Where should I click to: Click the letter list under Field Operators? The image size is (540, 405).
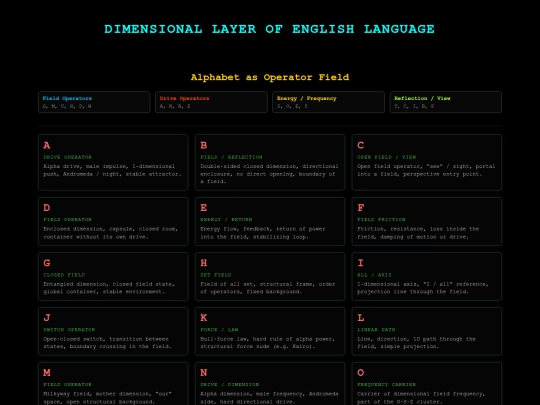[x=67, y=106]
